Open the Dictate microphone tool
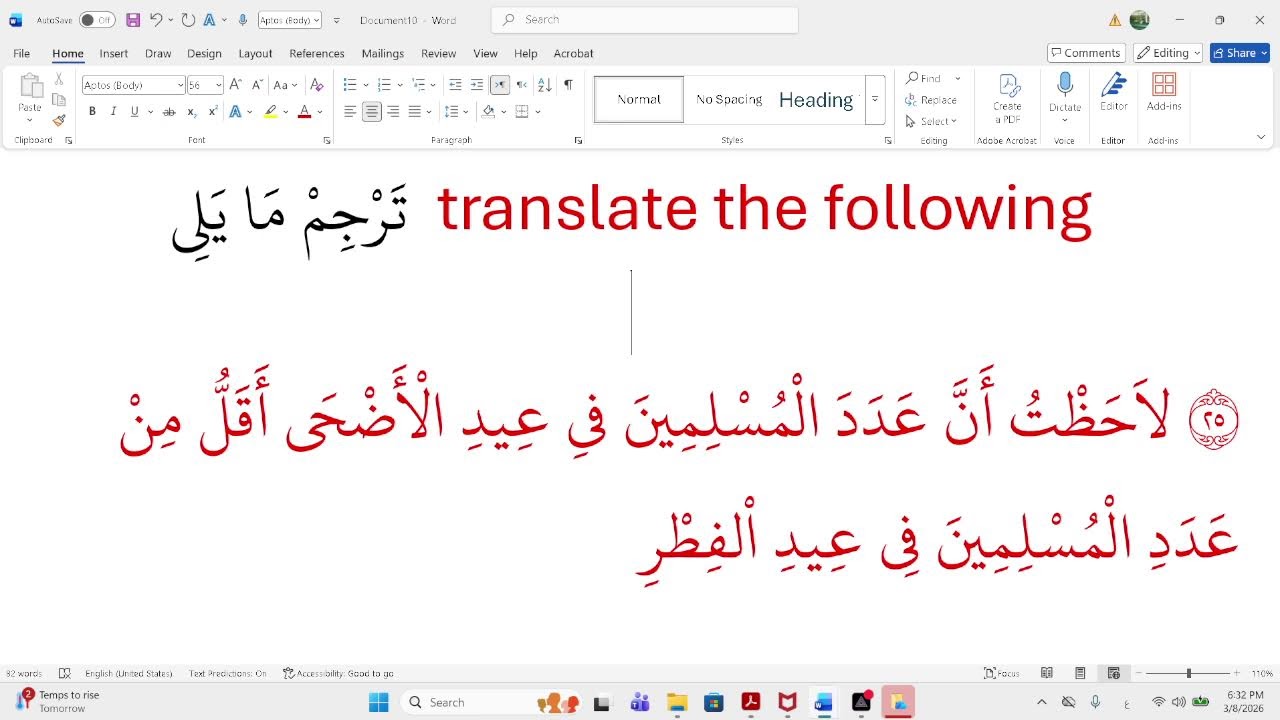 1065,97
